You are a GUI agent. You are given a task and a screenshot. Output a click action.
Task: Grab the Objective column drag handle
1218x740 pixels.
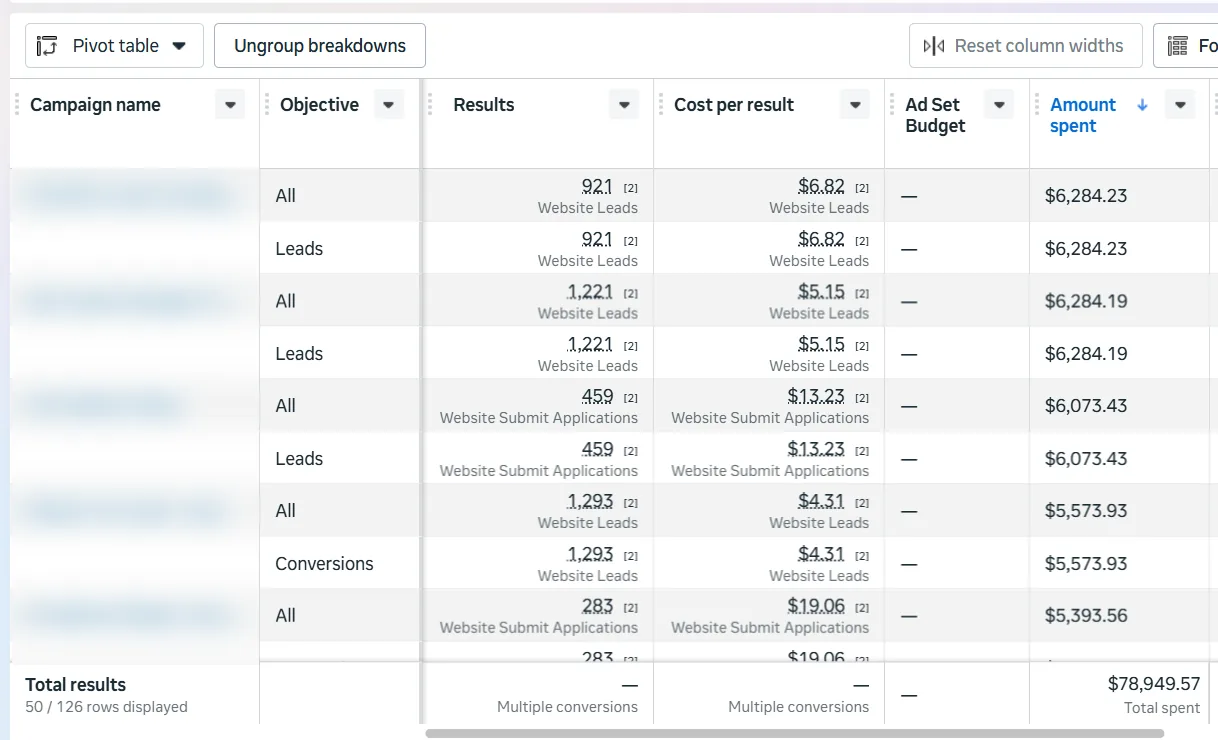267,105
